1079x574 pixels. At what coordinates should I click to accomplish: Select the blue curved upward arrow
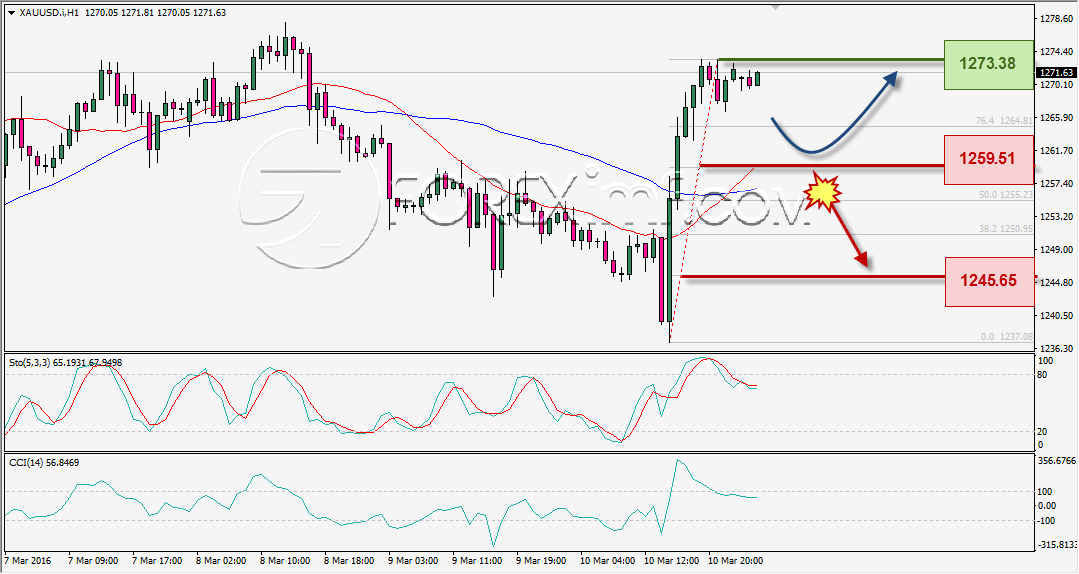coord(835,111)
